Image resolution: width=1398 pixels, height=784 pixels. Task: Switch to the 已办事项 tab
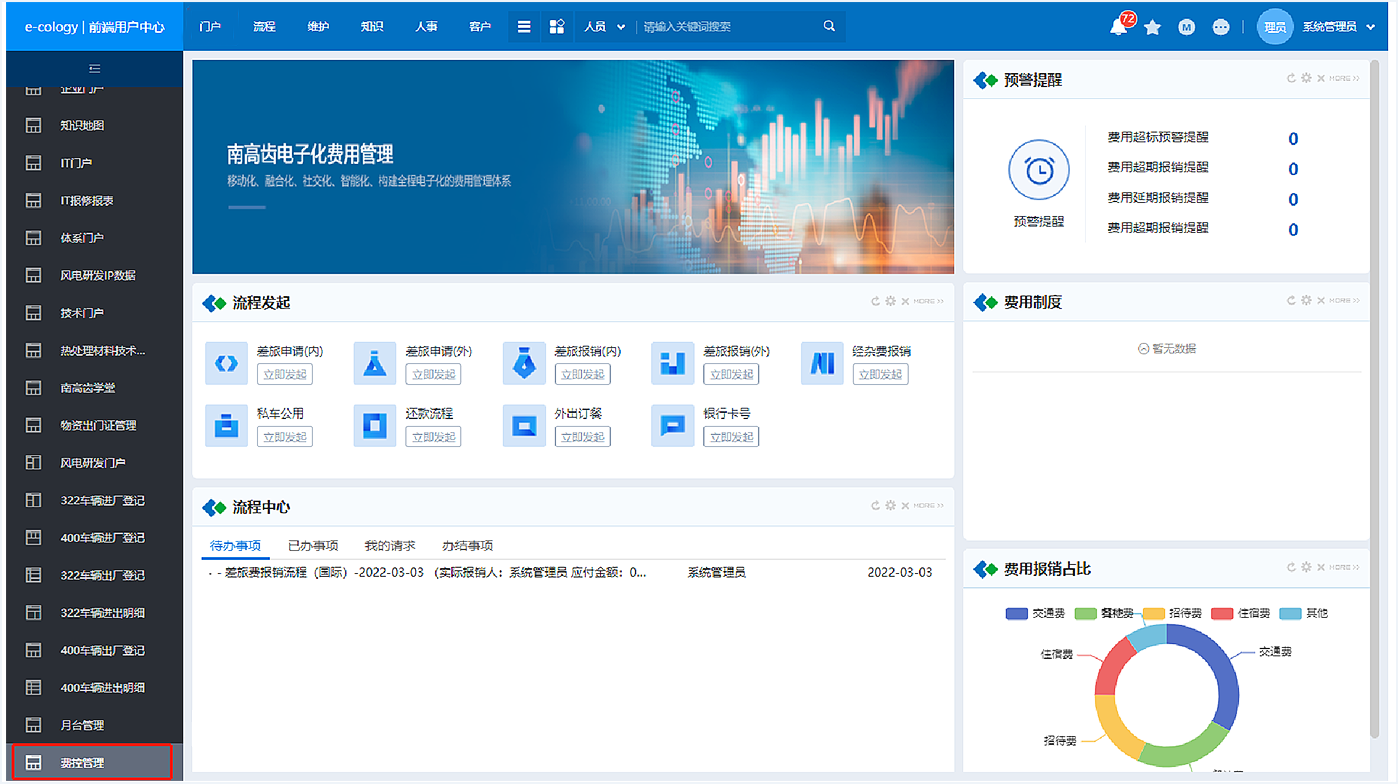click(313, 546)
